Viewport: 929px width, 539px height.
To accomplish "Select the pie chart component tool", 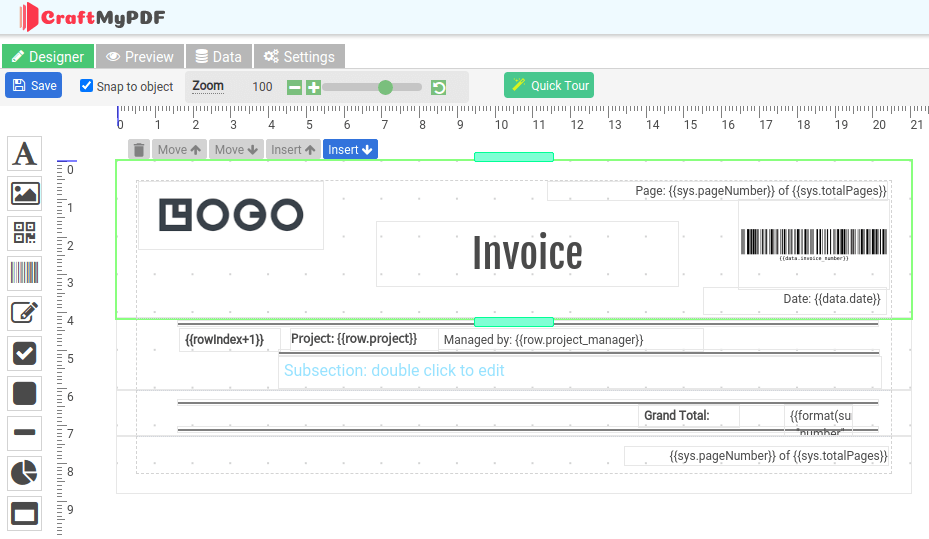I will tap(24, 473).
